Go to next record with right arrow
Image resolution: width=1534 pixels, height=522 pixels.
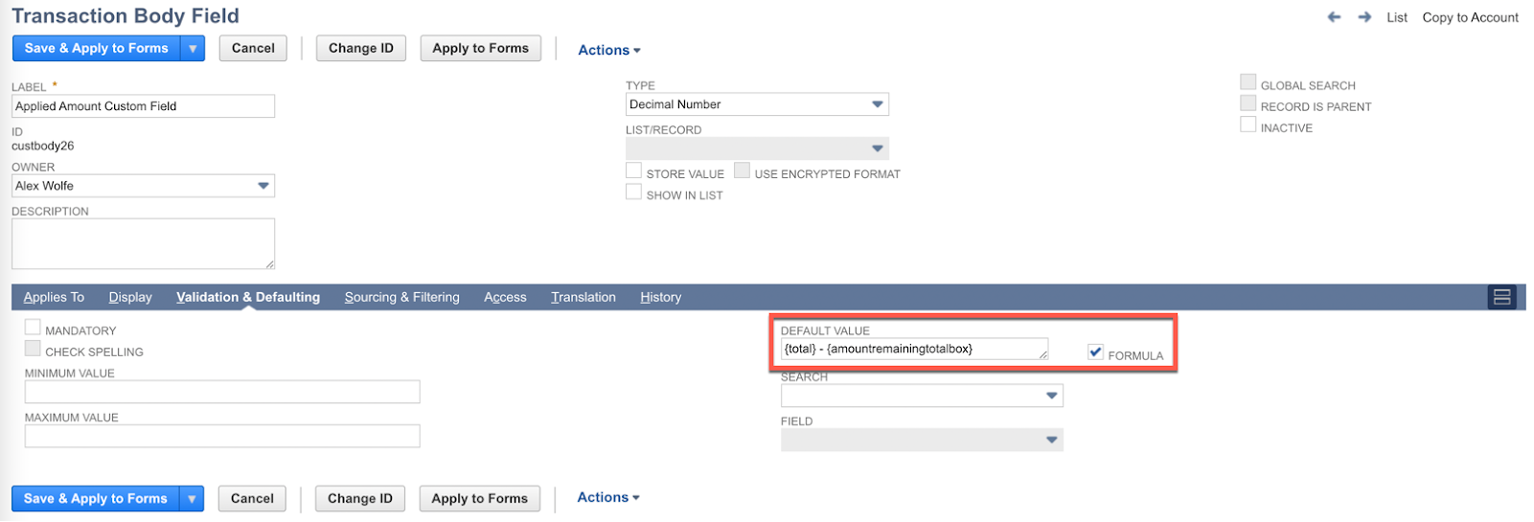coord(1364,17)
